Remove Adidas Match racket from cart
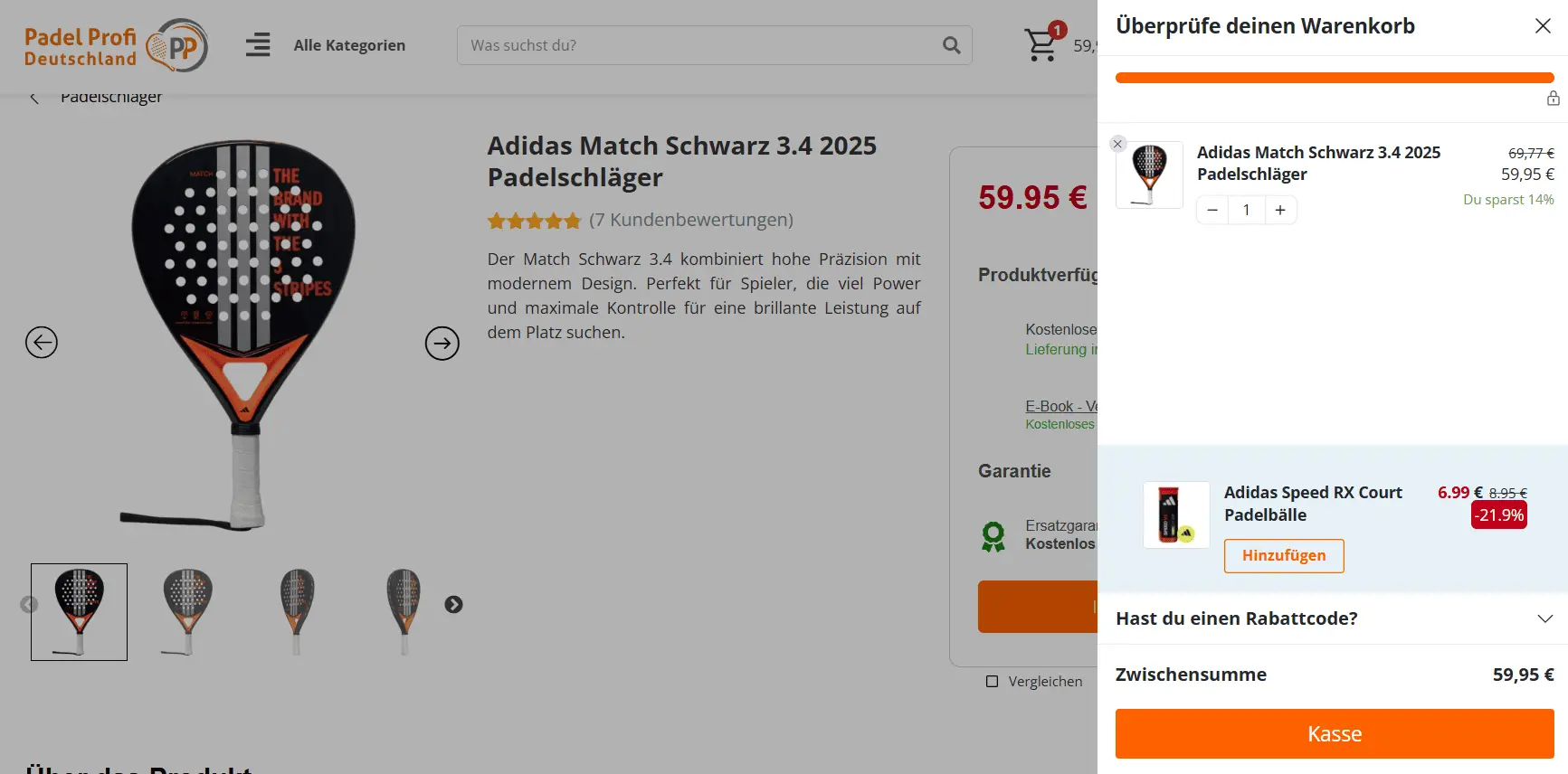The width and height of the screenshot is (1568, 774). tap(1117, 144)
